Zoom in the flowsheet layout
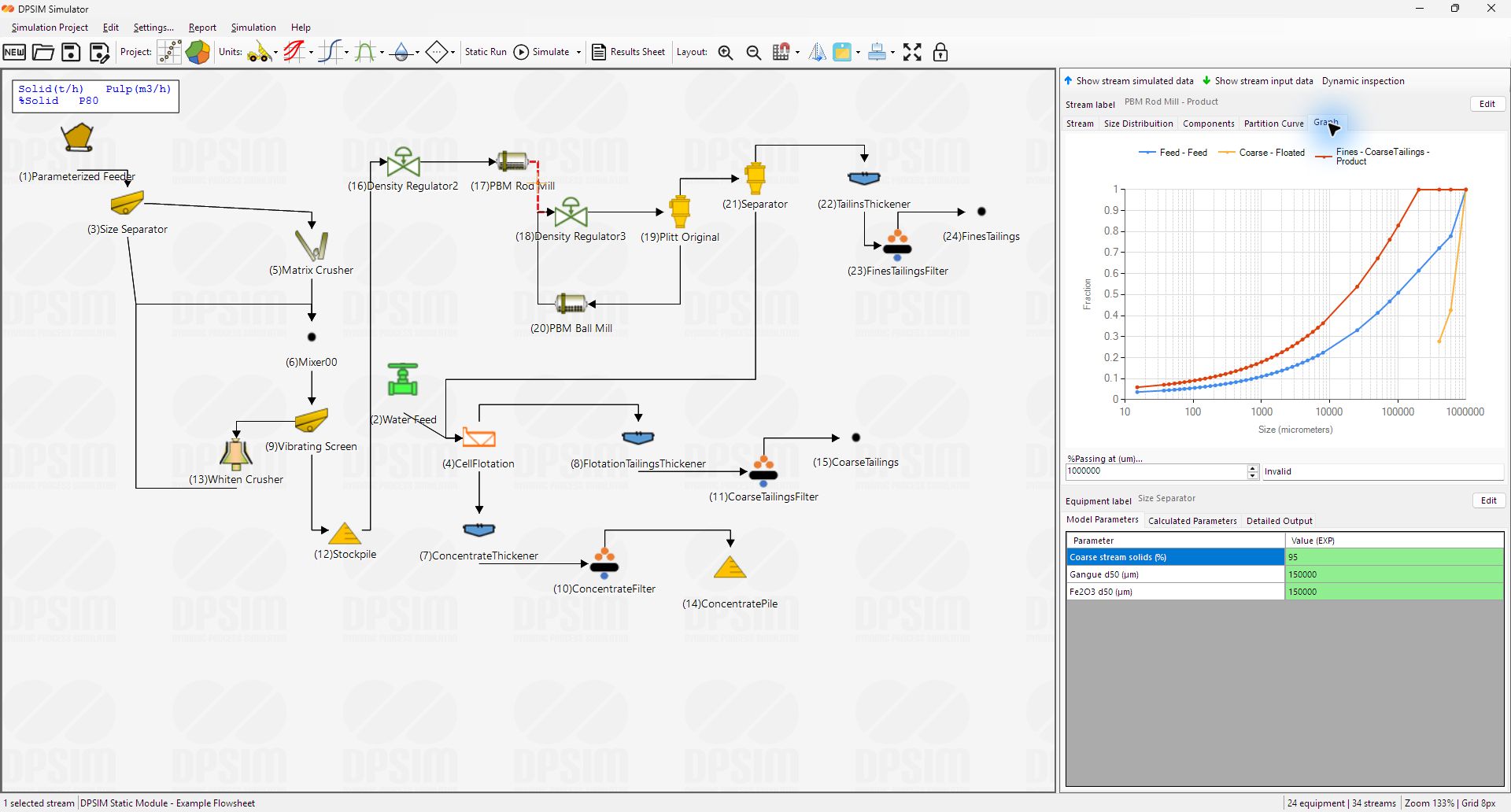 pos(726,53)
